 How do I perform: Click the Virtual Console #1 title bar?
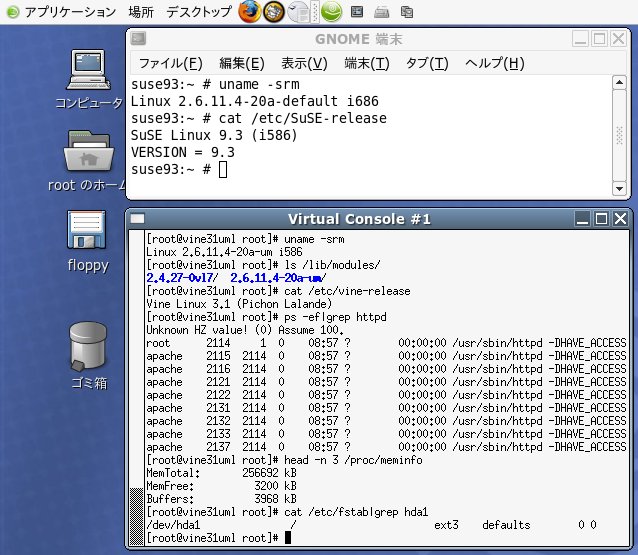coord(359,219)
